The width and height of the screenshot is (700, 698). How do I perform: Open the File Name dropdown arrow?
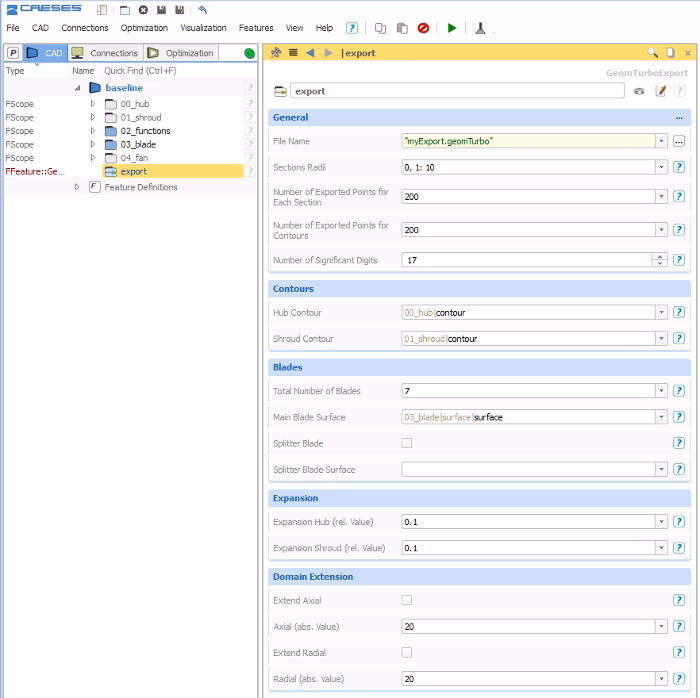point(661,141)
